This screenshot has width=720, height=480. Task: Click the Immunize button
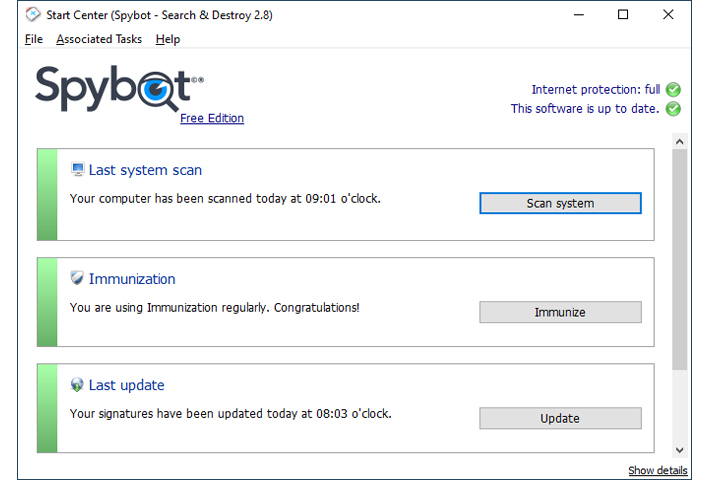click(x=560, y=312)
